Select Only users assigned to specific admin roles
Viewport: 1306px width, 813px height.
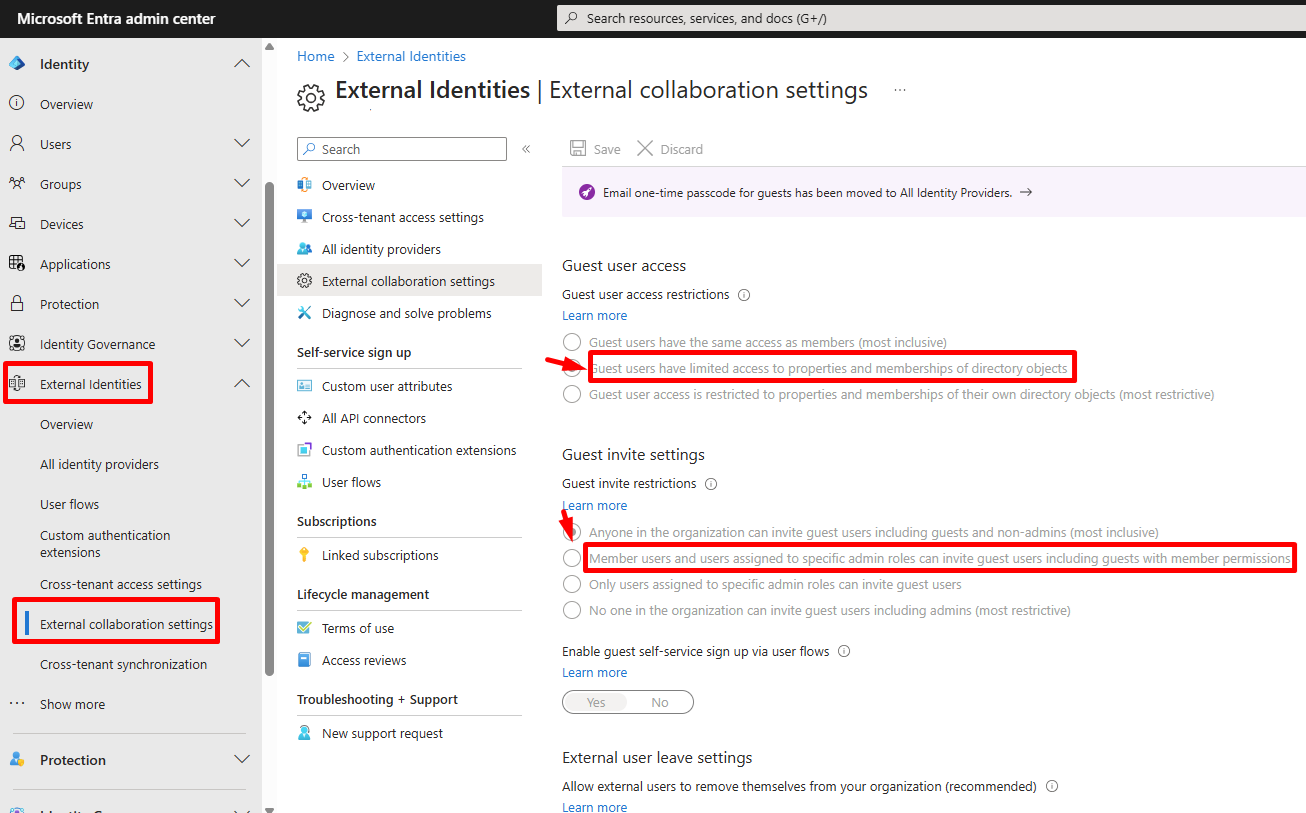pyautogui.click(x=572, y=584)
